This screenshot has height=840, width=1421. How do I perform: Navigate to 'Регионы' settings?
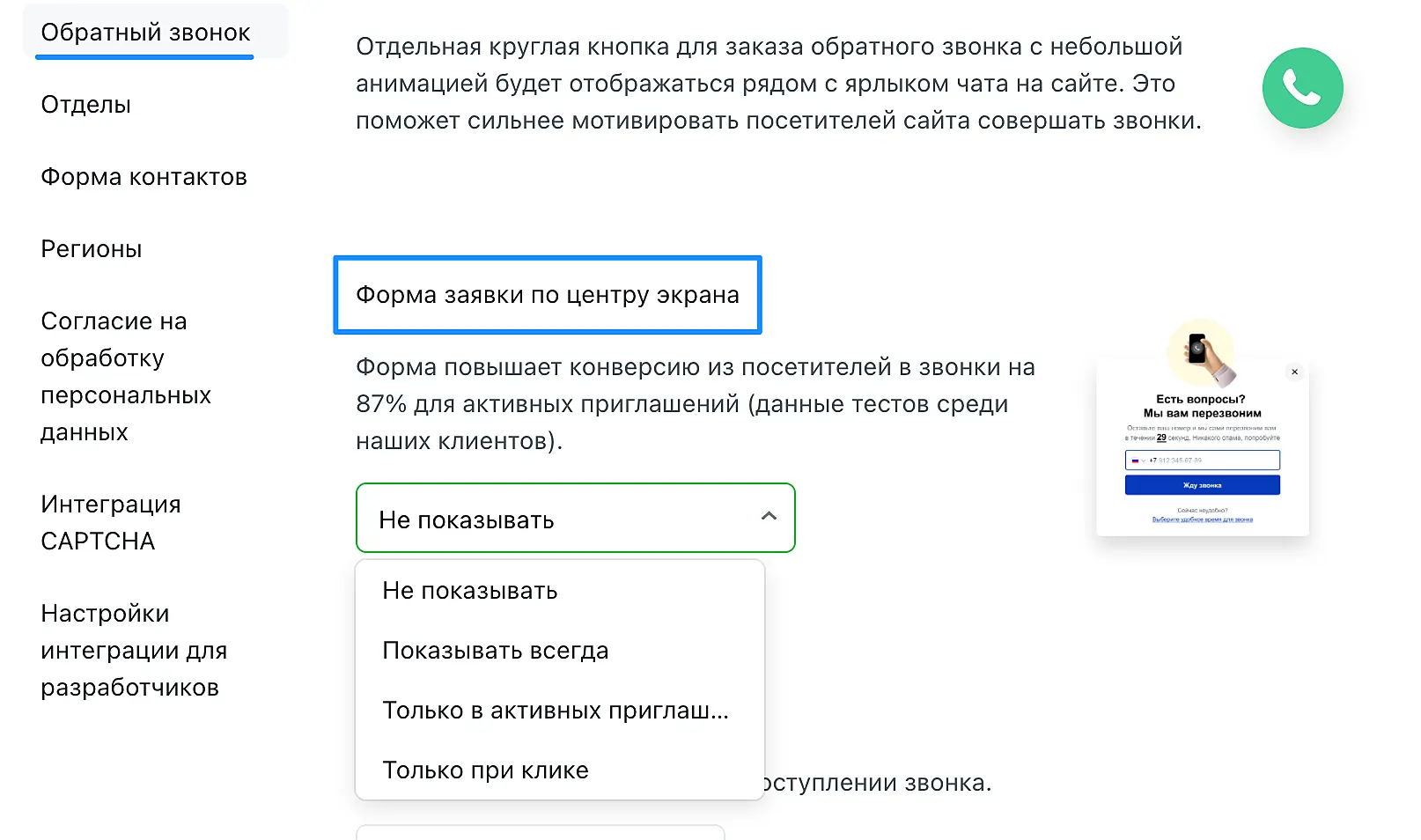(92, 249)
